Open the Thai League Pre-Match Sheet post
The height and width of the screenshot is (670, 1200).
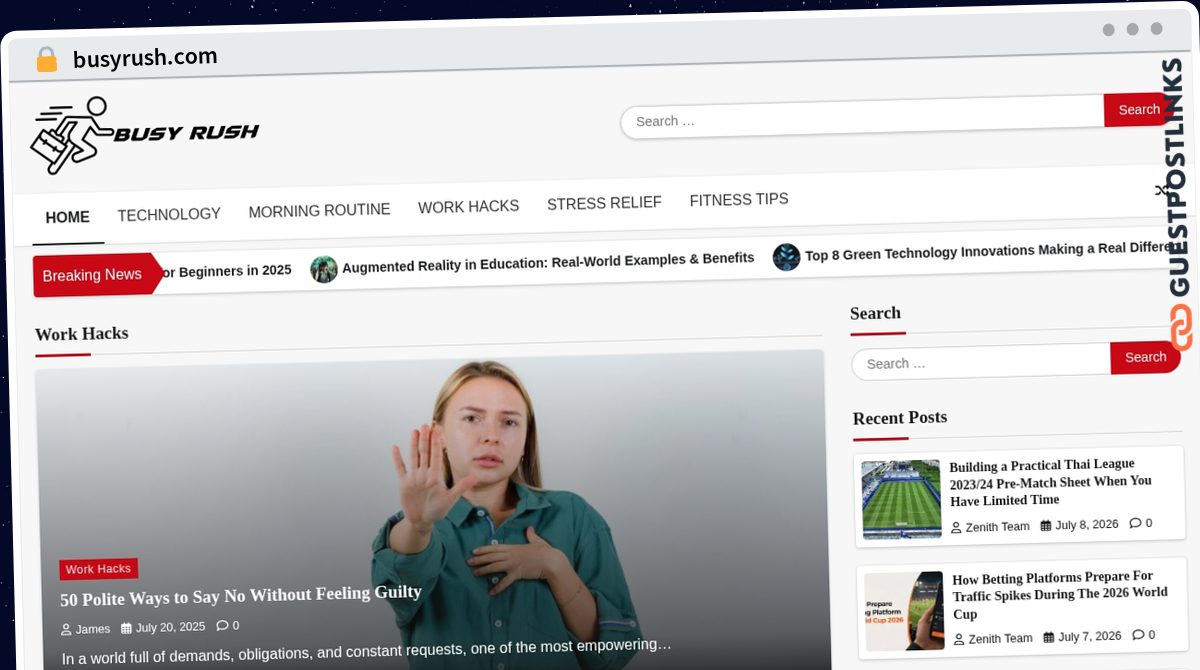click(1050, 482)
